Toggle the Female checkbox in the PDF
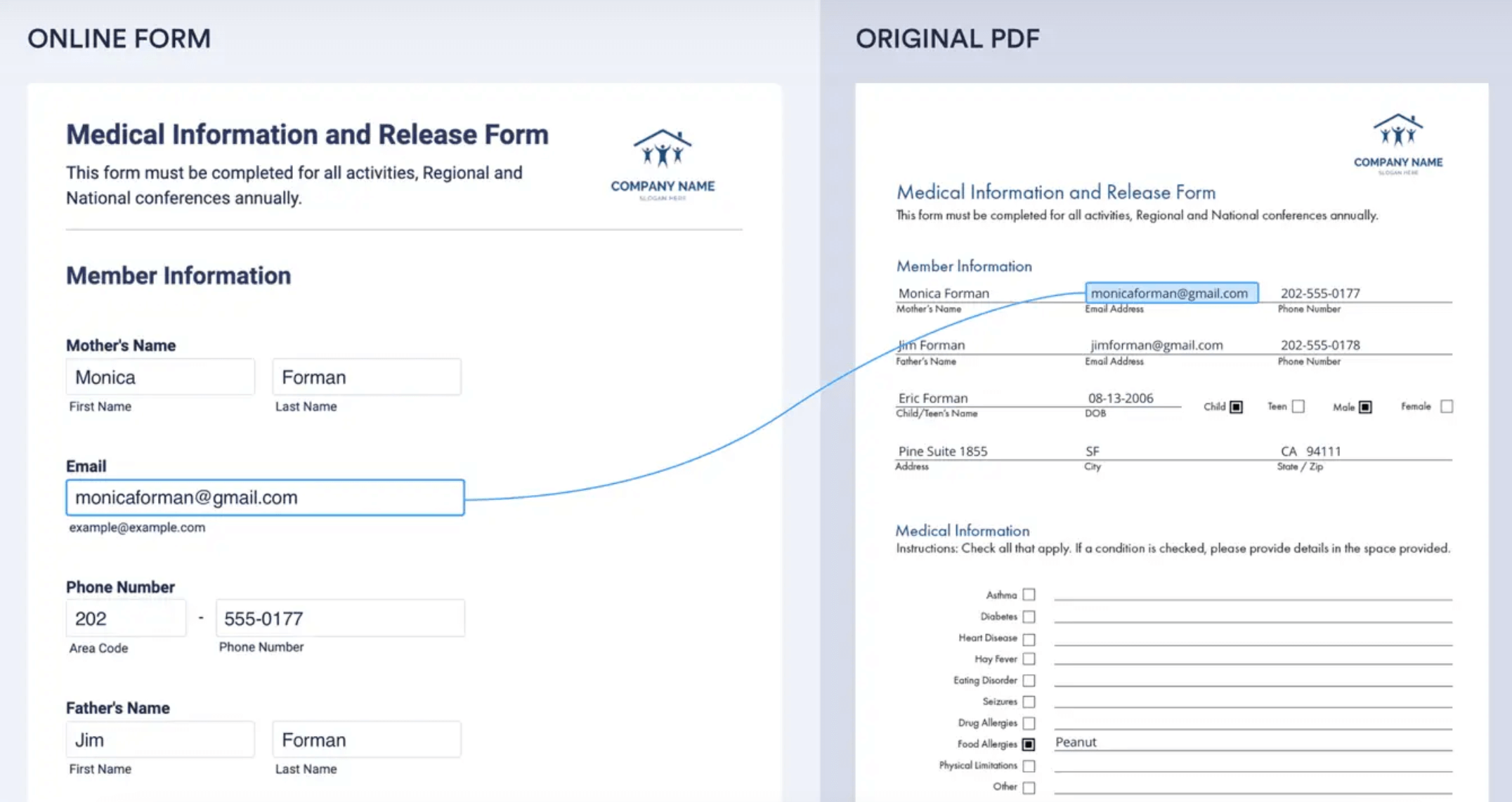Screen dimensions: 1512x802 (x=1447, y=407)
